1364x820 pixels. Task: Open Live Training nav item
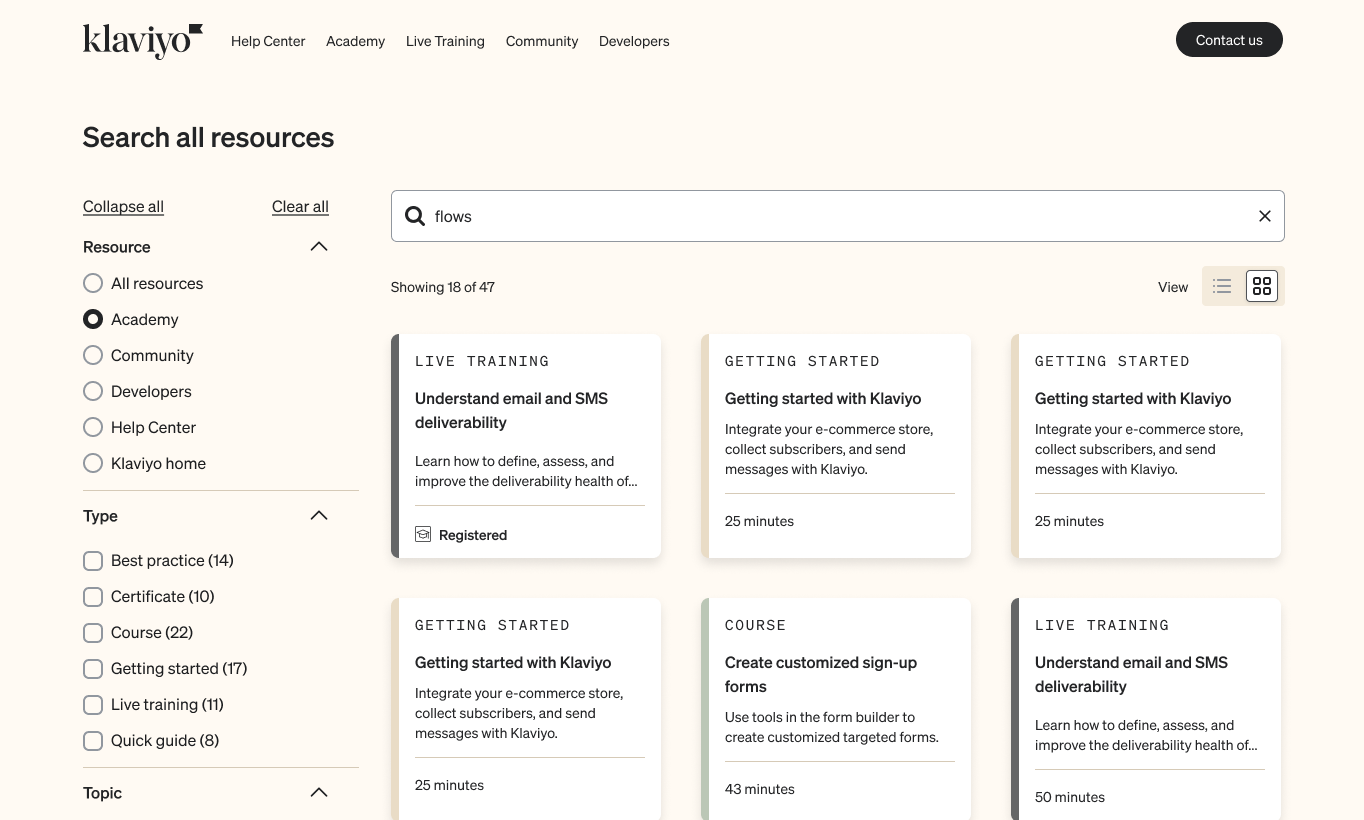pyautogui.click(x=445, y=41)
